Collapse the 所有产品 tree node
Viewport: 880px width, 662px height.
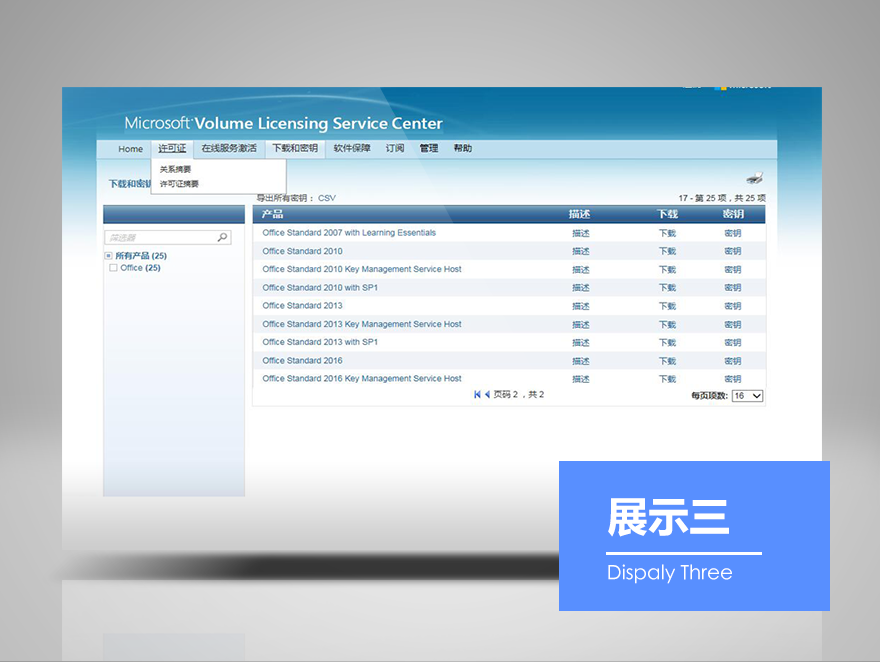(x=108, y=256)
